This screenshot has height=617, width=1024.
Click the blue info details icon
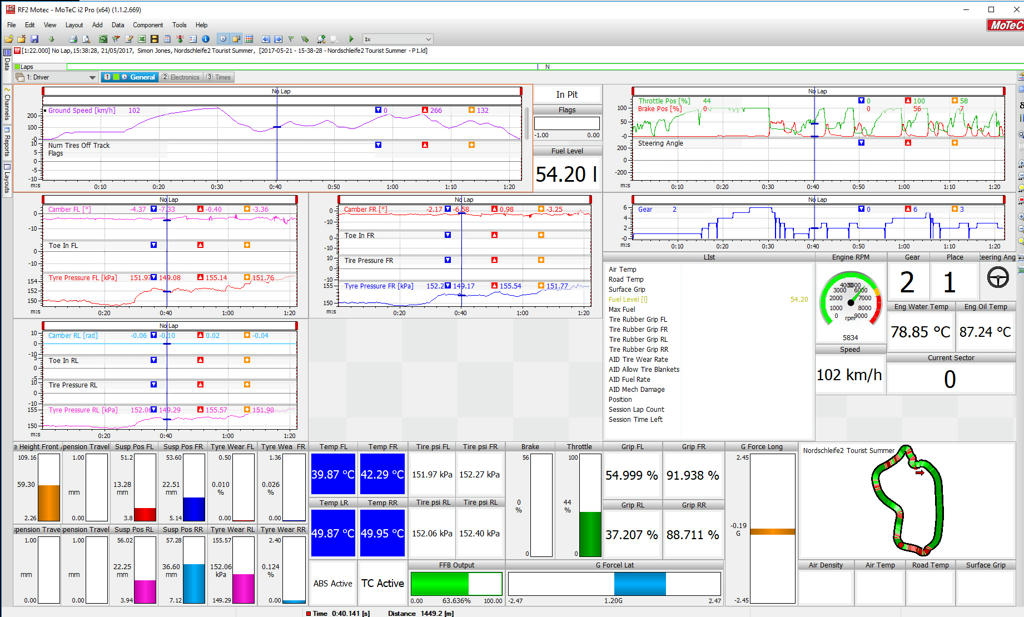coord(205,39)
